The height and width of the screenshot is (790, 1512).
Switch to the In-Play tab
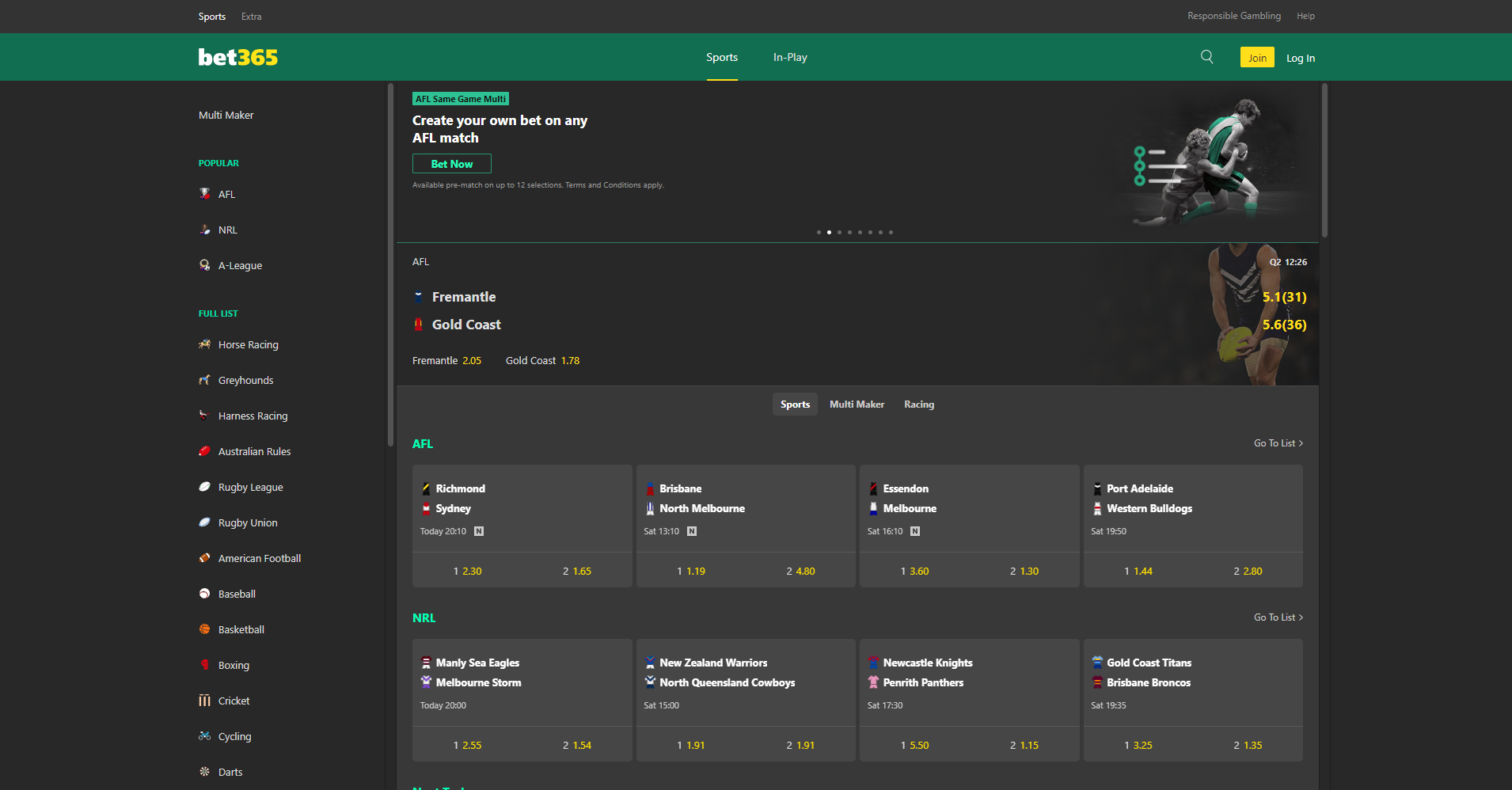[x=790, y=57]
